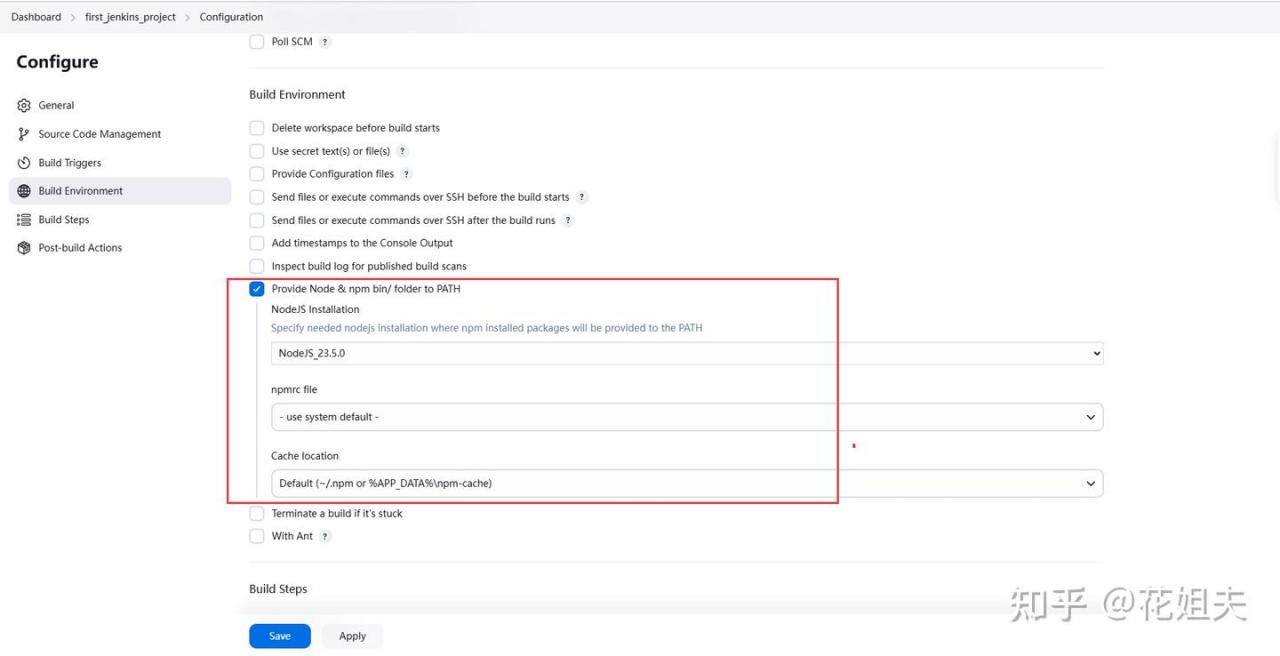This screenshot has height=656, width=1280.
Task: Uncheck Provide Node & npm bin/ folder to PATH
Action: [x=257, y=289]
